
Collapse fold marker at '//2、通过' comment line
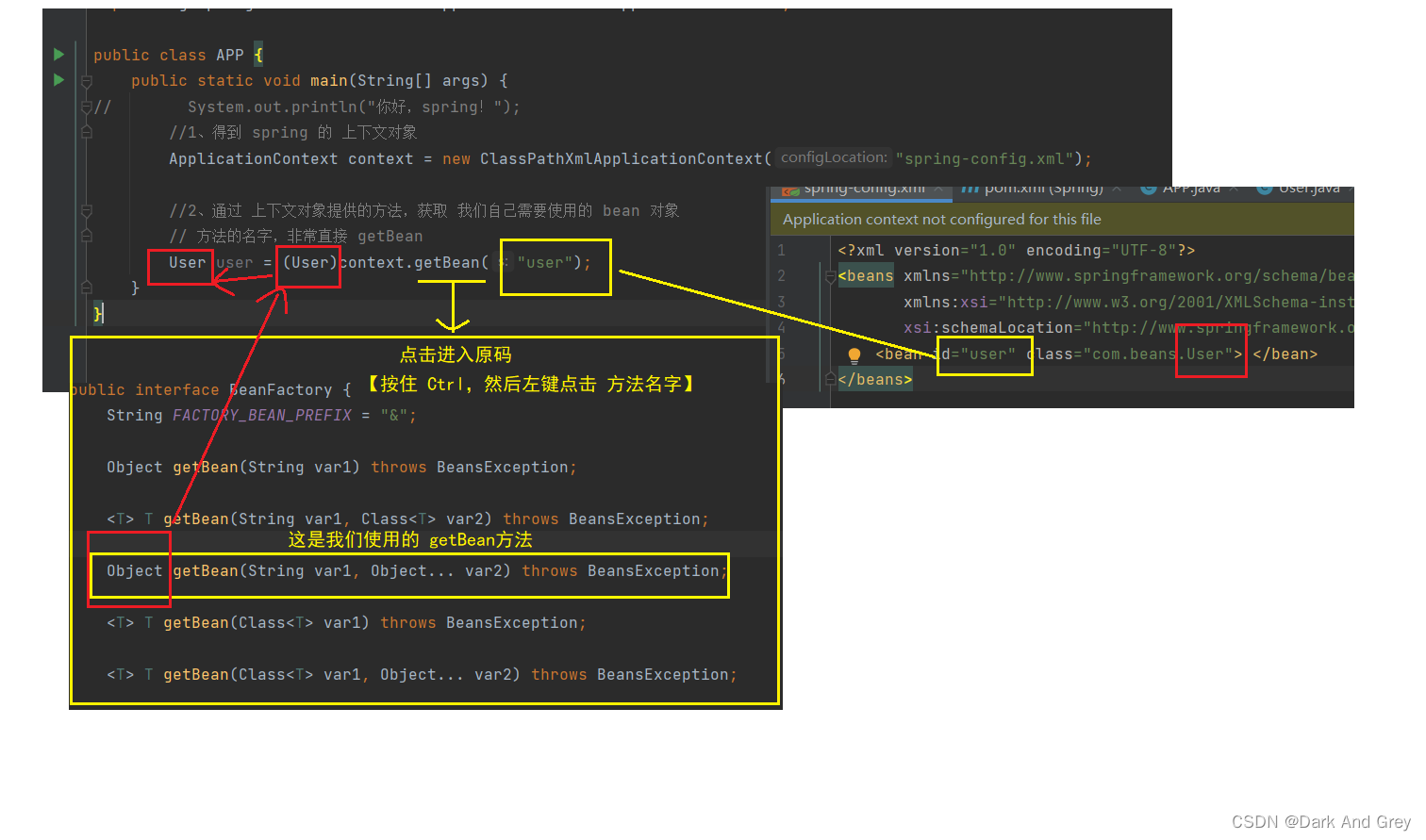coord(86,210)
